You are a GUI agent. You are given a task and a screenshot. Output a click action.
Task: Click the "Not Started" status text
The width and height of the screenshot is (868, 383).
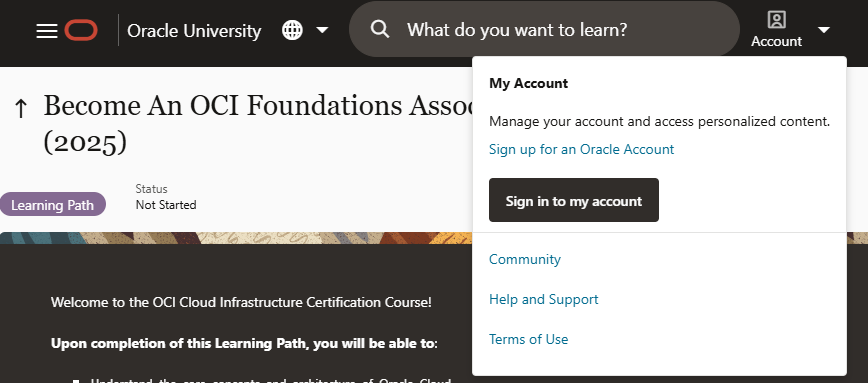(x=166, y=205)
